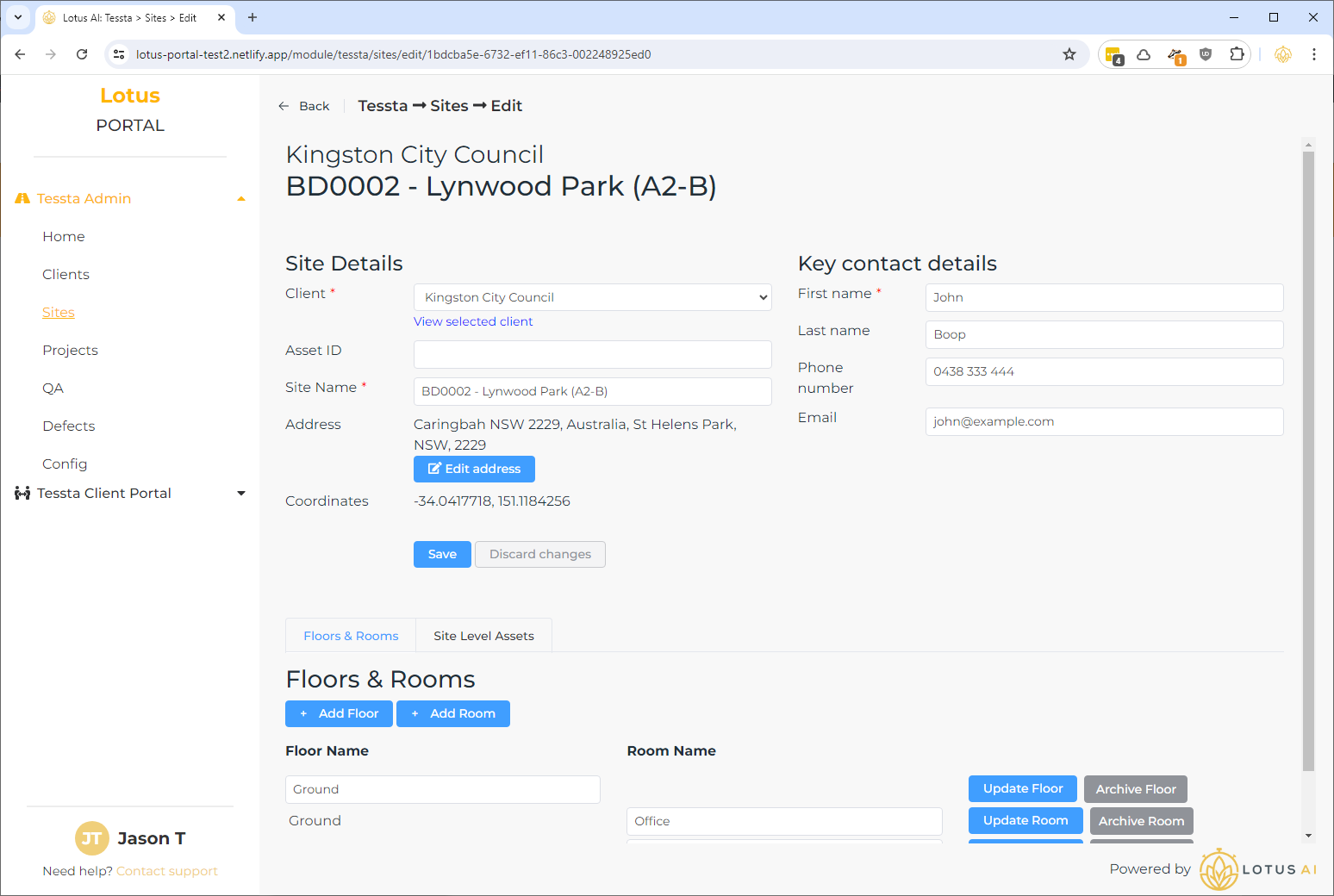Click into the Asset ID field
1334x896 pixels.
click(x=592, y=354)
